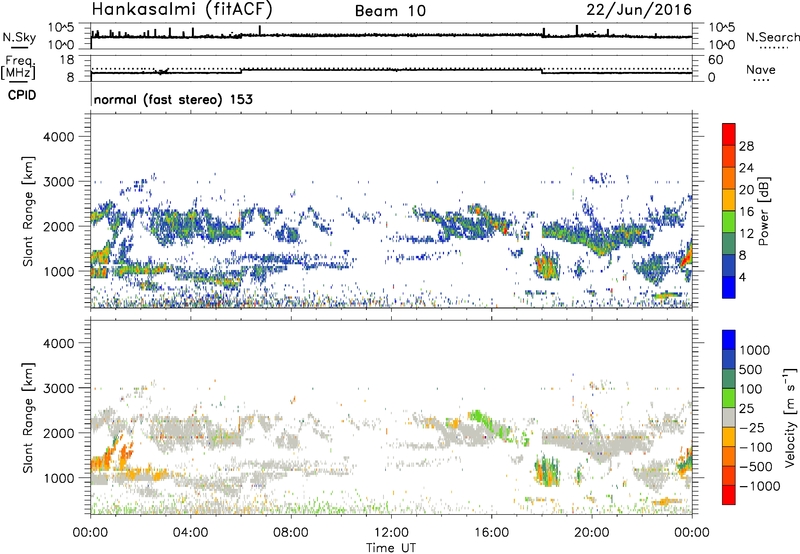Click the '16:00' time tick label
Screen dimensions: 800x554
(x=491, y=533)
